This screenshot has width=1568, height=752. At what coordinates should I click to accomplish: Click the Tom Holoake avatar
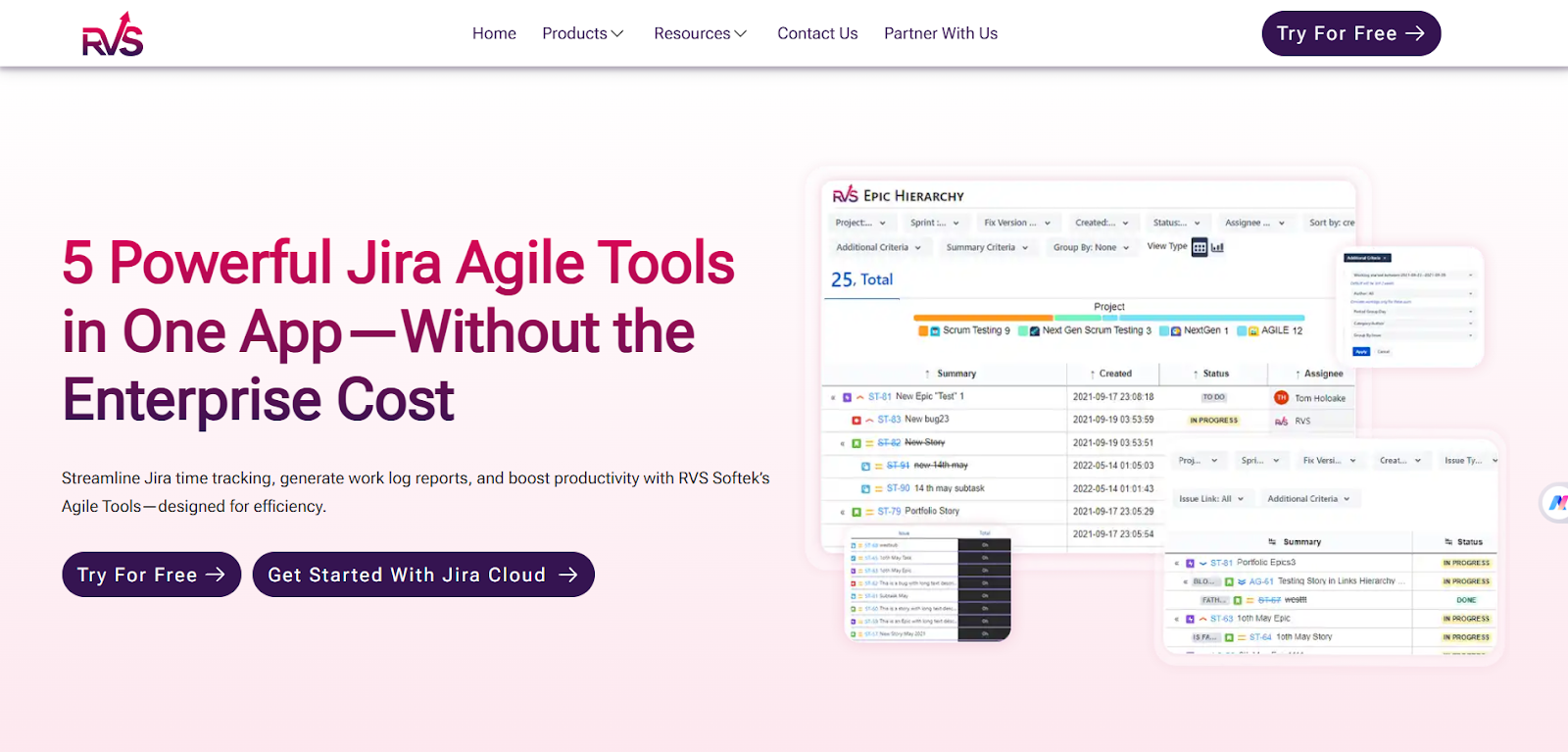(1281, 397)
